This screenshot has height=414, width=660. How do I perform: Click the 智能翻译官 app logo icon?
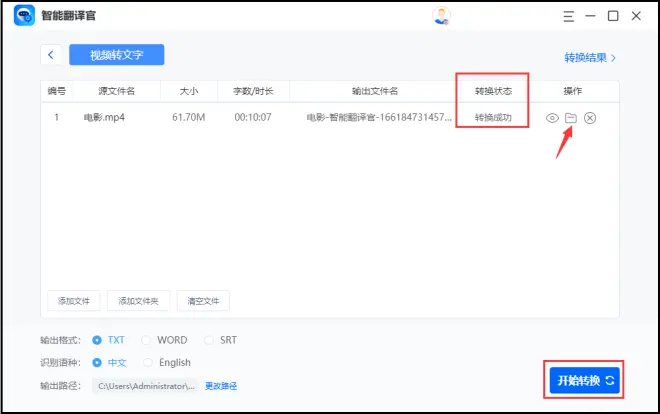24,16
